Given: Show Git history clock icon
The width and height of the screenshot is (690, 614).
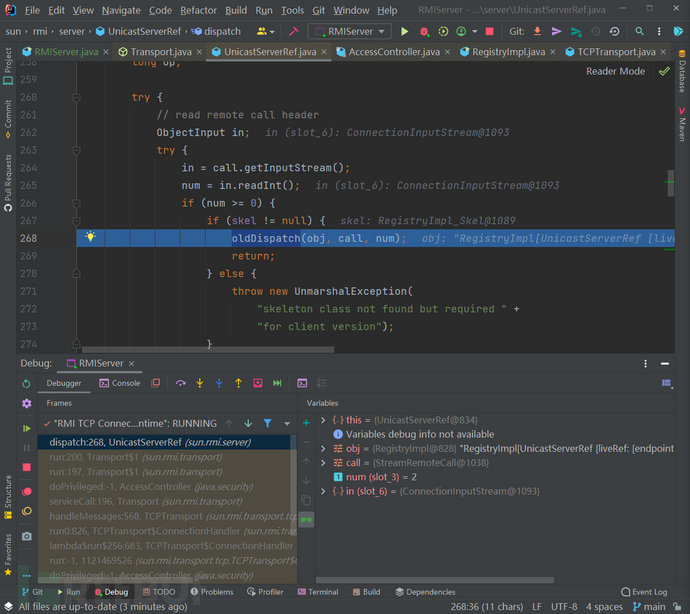Looking at the screenshot, I should click(x=595, y=31).
